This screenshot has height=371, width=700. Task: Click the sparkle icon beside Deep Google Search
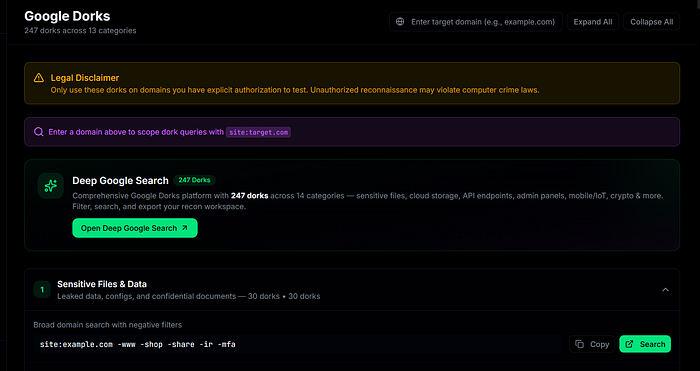(x=50, y=186)
